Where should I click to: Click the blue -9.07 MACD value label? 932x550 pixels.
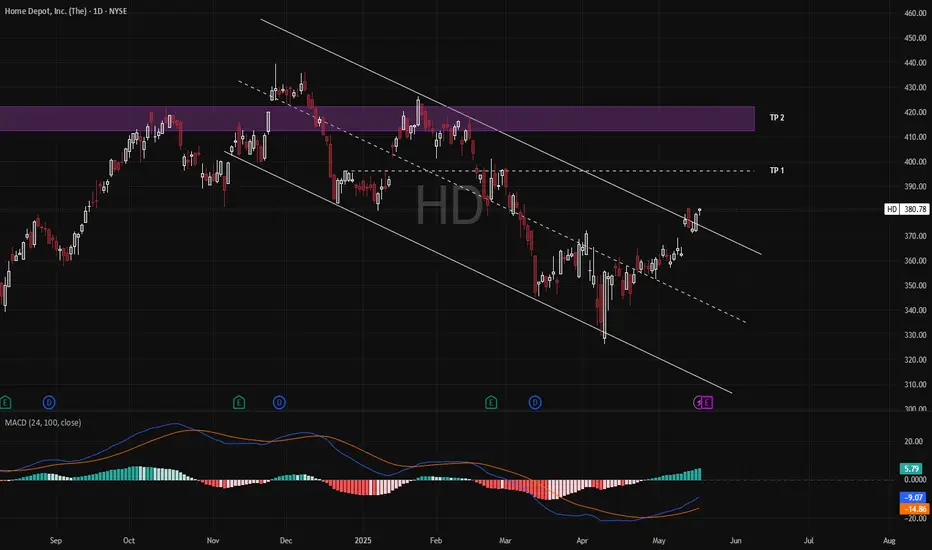[914, 498]
